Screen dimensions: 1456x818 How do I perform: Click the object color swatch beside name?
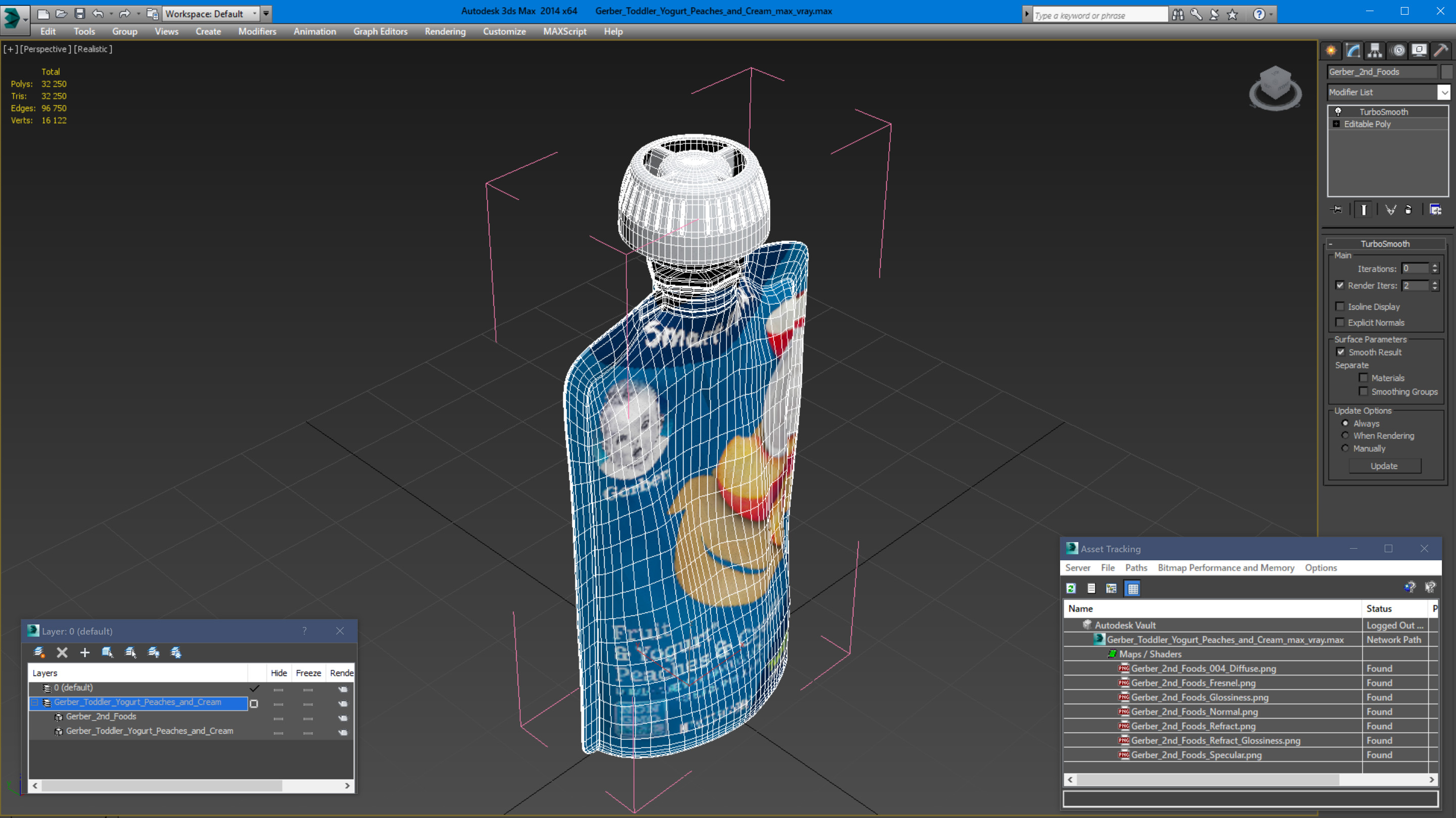point(1447,72)
